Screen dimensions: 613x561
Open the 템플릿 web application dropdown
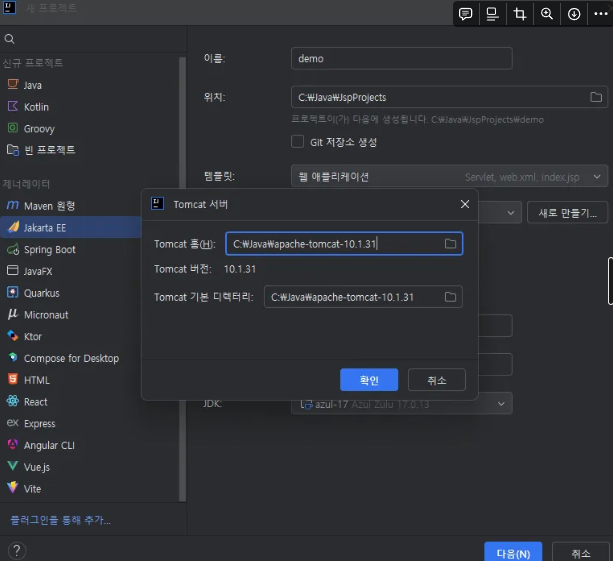pyautogui.click(x=449, y=177)
